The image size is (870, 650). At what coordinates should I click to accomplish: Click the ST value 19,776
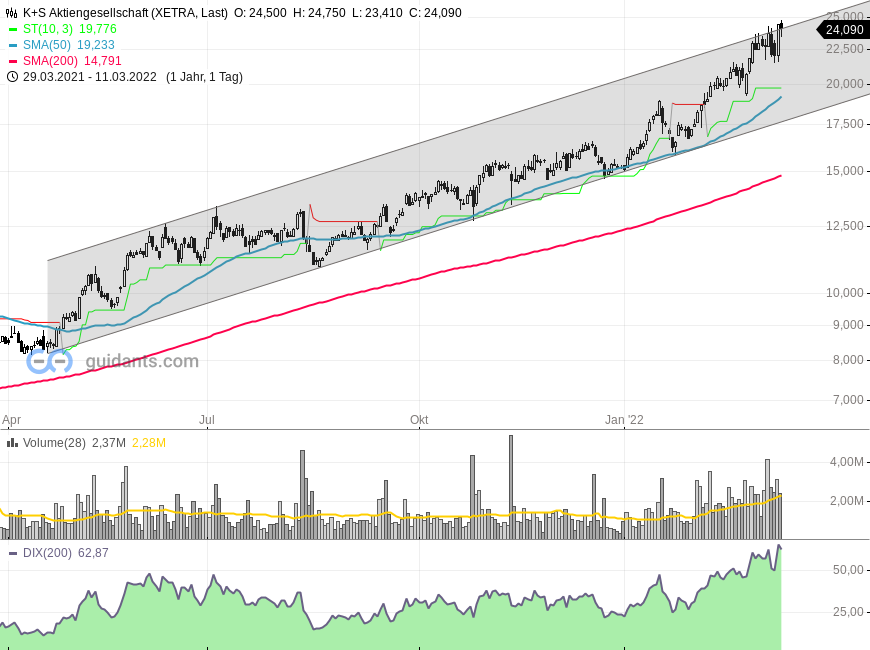coord(98,29)
